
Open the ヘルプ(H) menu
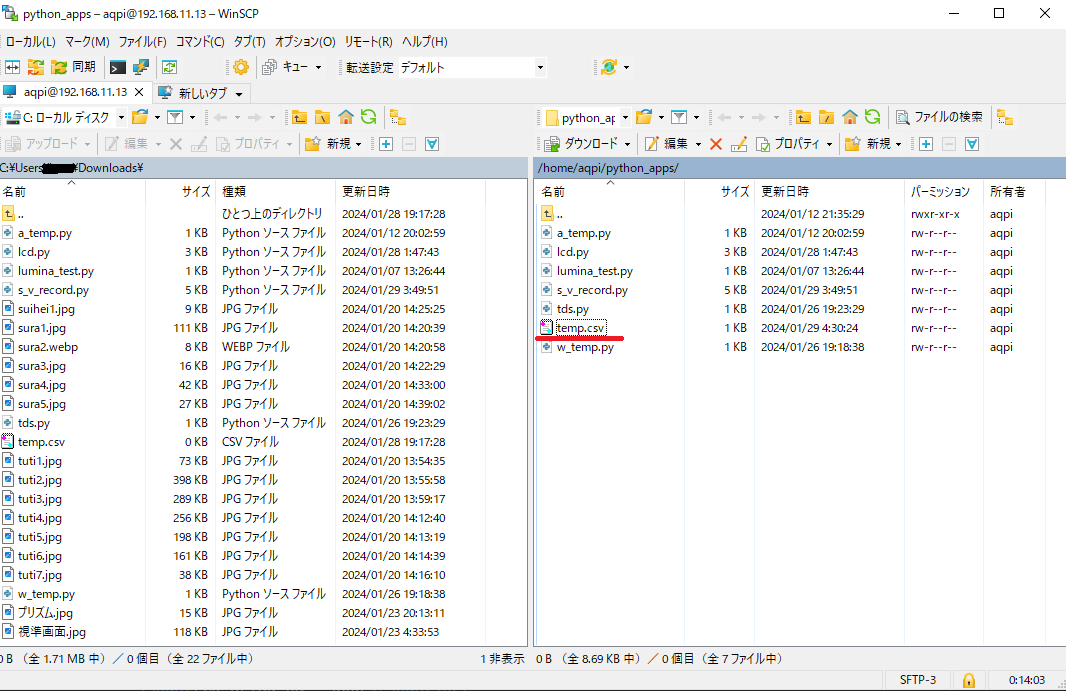tap(424, 41)
